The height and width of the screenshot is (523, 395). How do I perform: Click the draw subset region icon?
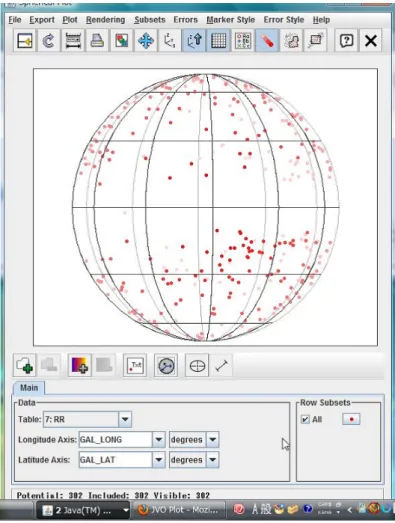[x=291, y=41]
